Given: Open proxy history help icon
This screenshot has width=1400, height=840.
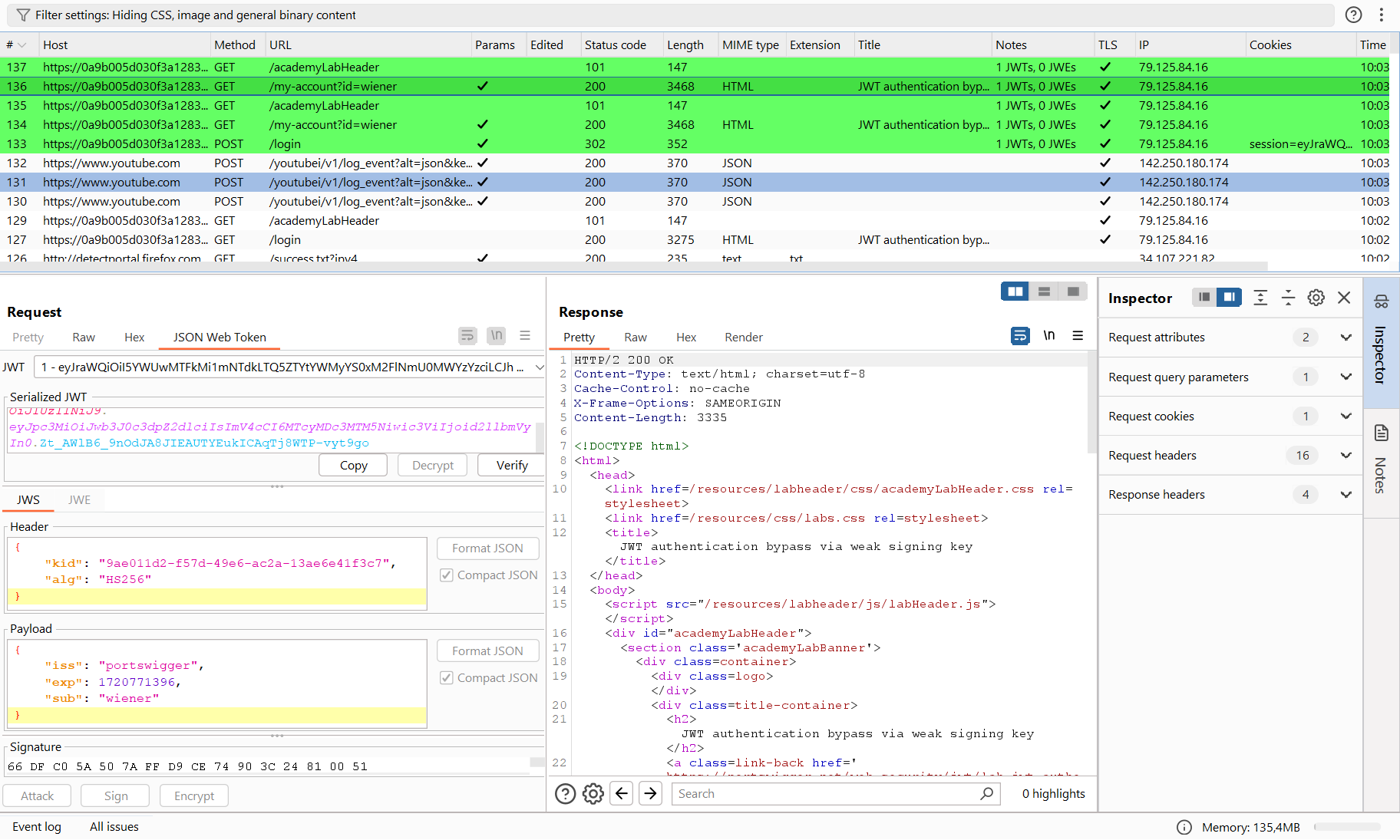Looking at the screenshot, I should click(1354, 15).
